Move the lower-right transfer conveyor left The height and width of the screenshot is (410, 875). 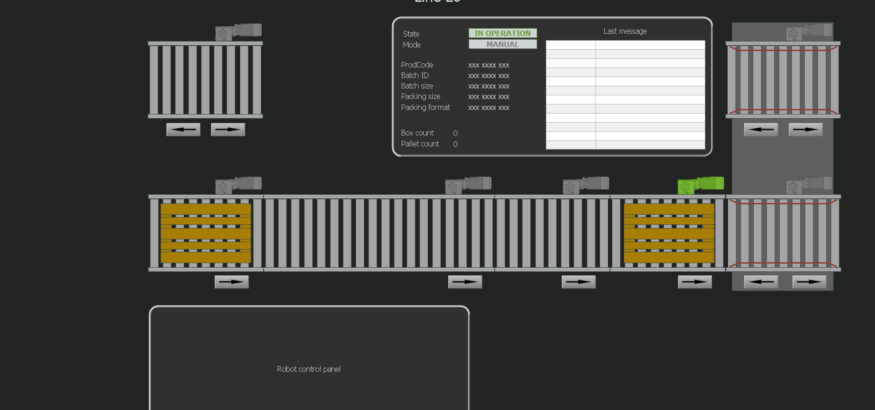(x=761, y=282)
